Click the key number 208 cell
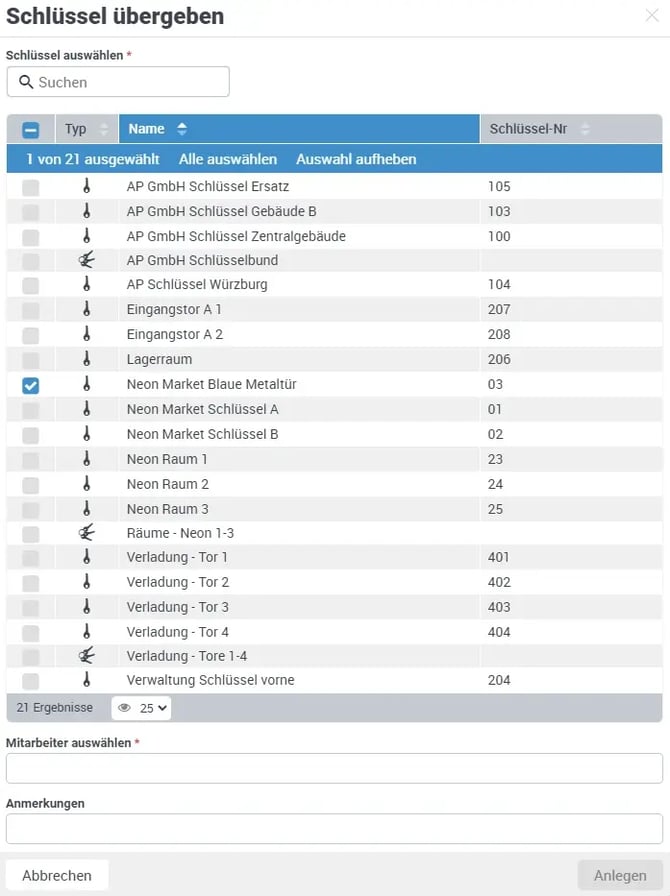Image resolution: width=670 pixels, height=896 pixels. (499, 334)
